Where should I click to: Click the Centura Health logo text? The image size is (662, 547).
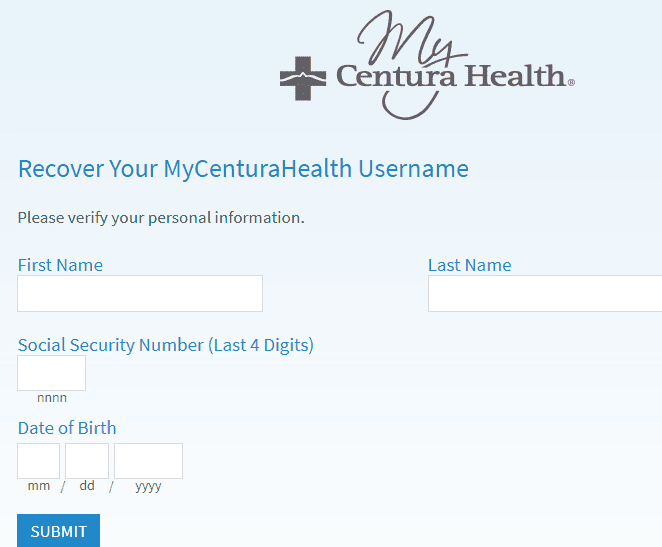455,76
